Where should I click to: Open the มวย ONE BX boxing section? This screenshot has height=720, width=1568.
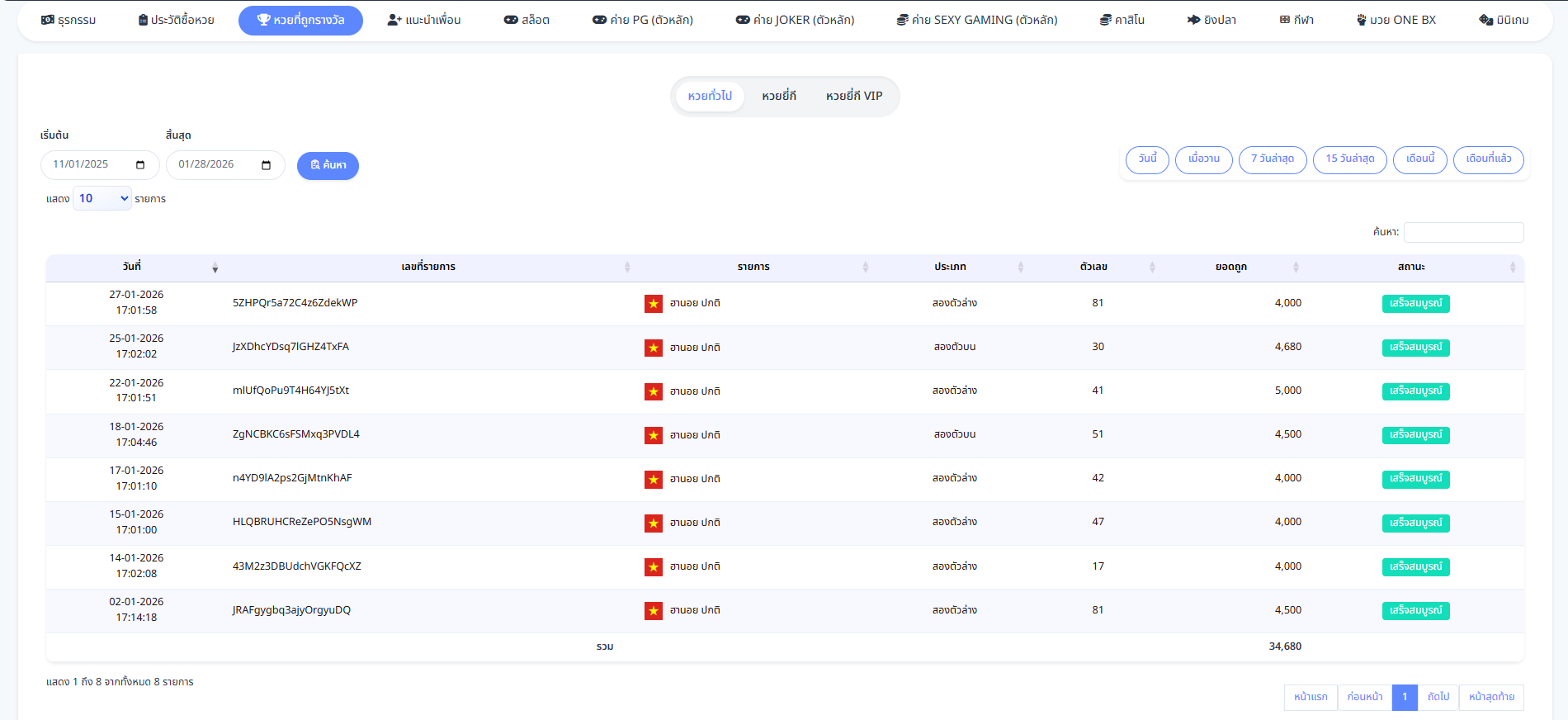[x=1396, y=20]
